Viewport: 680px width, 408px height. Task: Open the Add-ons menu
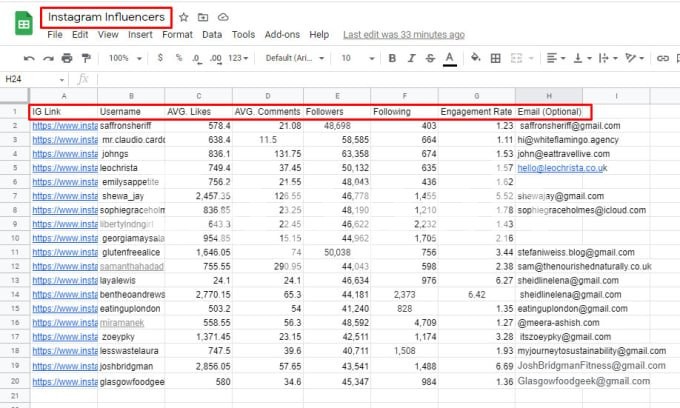pyautogui.click(x=281, y=34)
